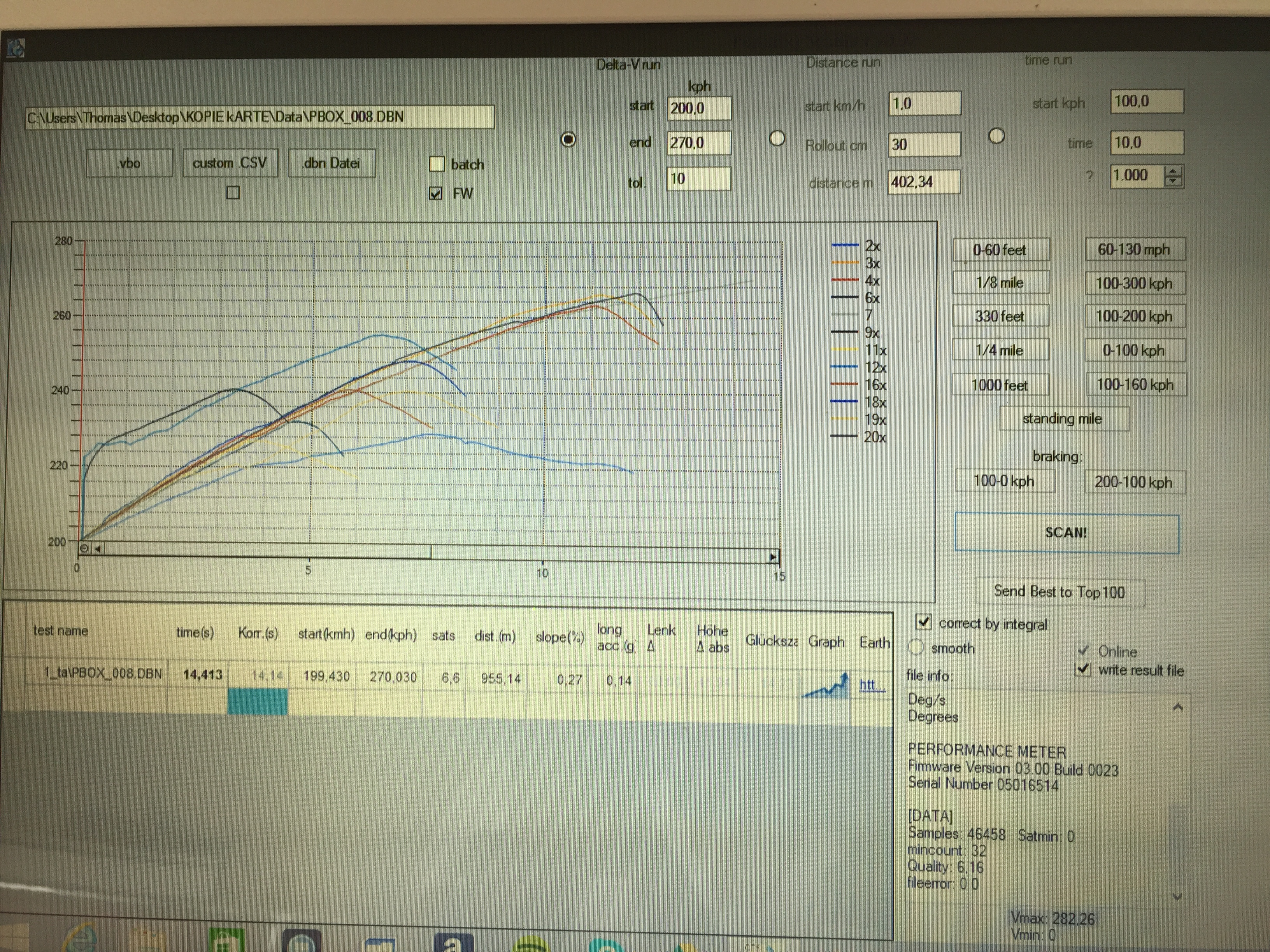Click the chart reset zoom icon
The width and height of the screenshot is (1270, 952).
pos(84,549)
